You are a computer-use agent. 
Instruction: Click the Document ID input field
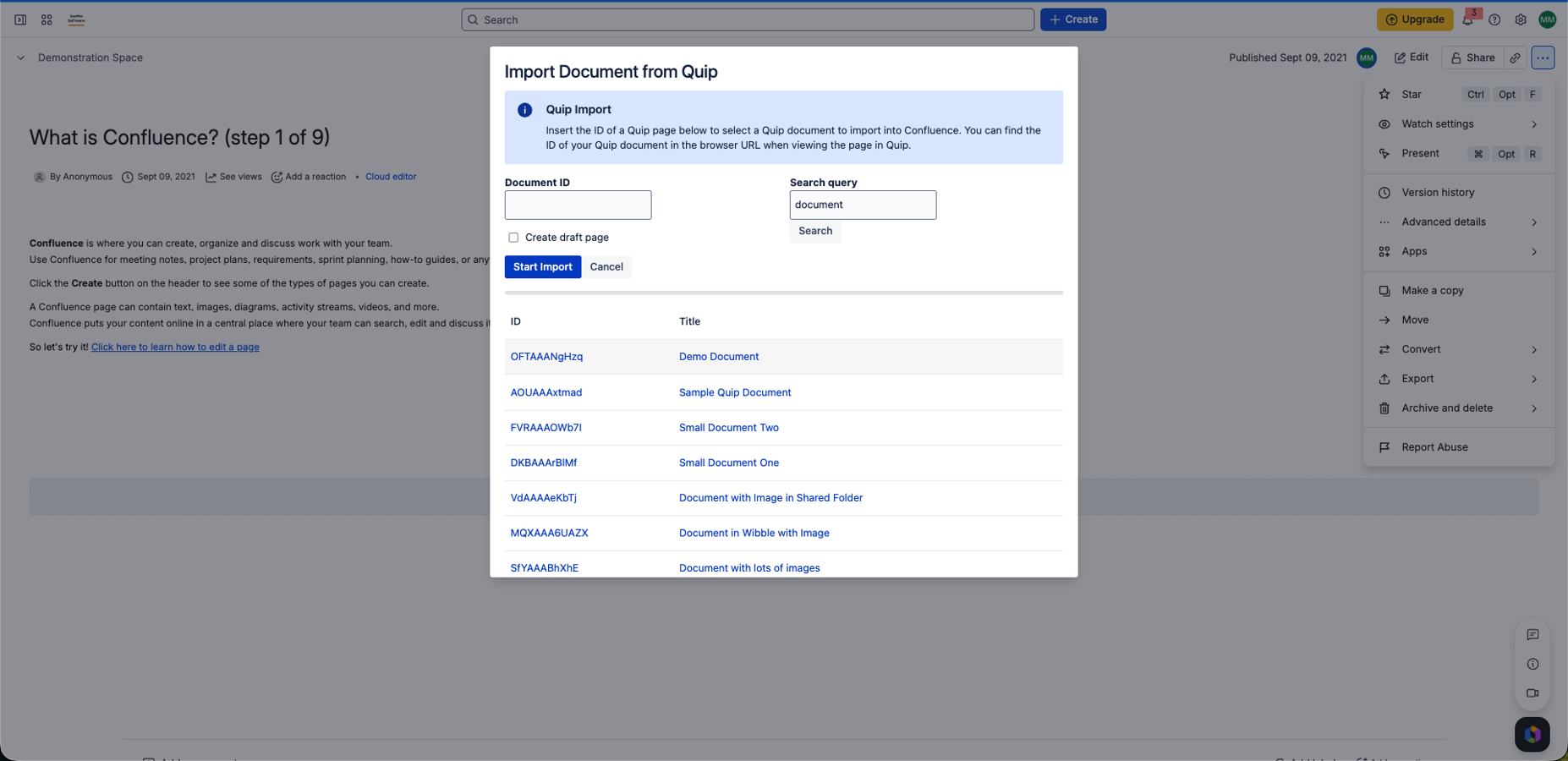pyautogui.click(x=578, y=205)
